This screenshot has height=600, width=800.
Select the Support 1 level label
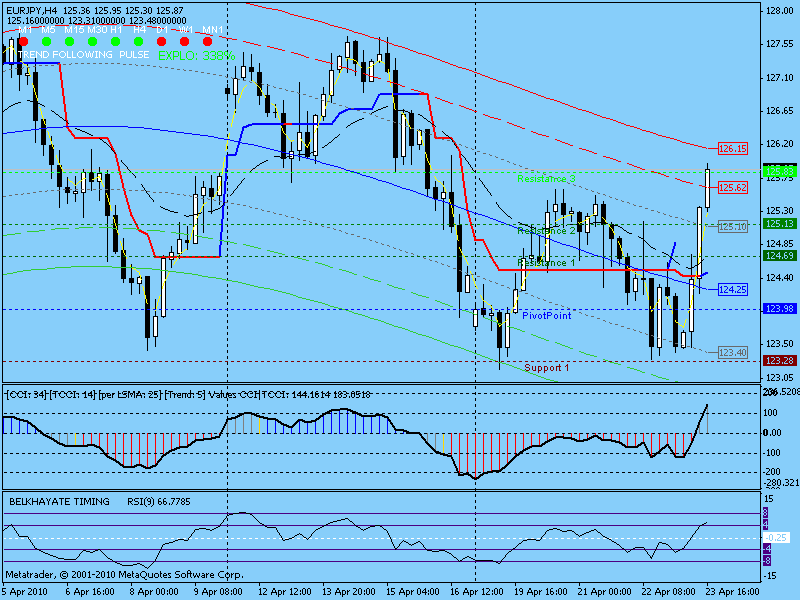(x=546, y=368)
